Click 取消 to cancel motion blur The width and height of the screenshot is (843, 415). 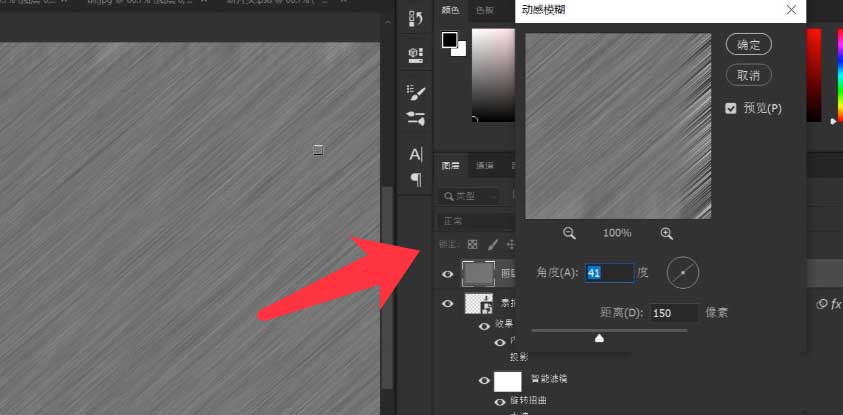[x=748, y=75]
